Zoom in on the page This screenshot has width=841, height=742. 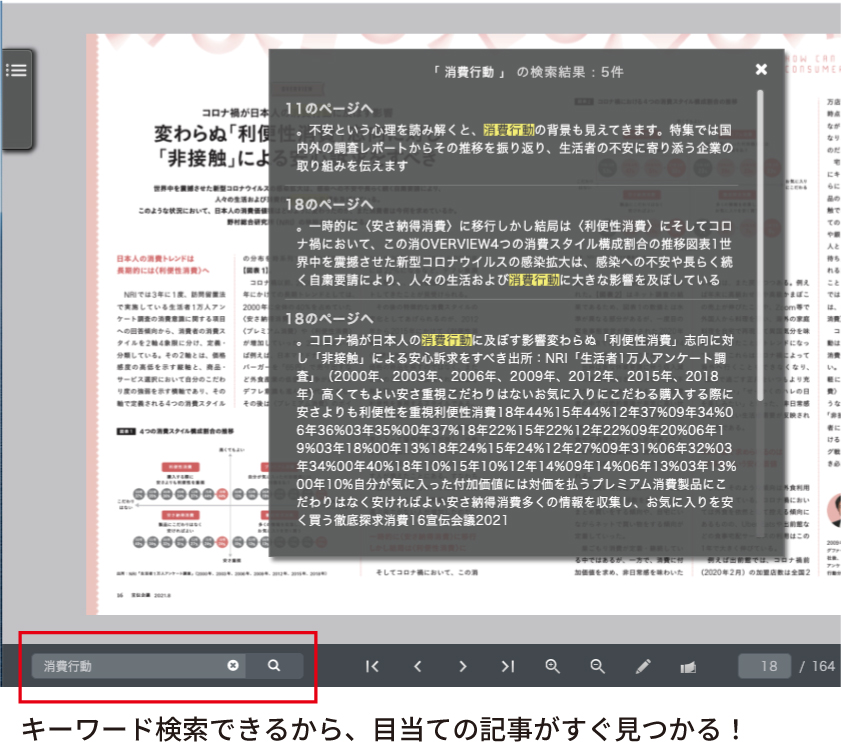click(552, 666)
